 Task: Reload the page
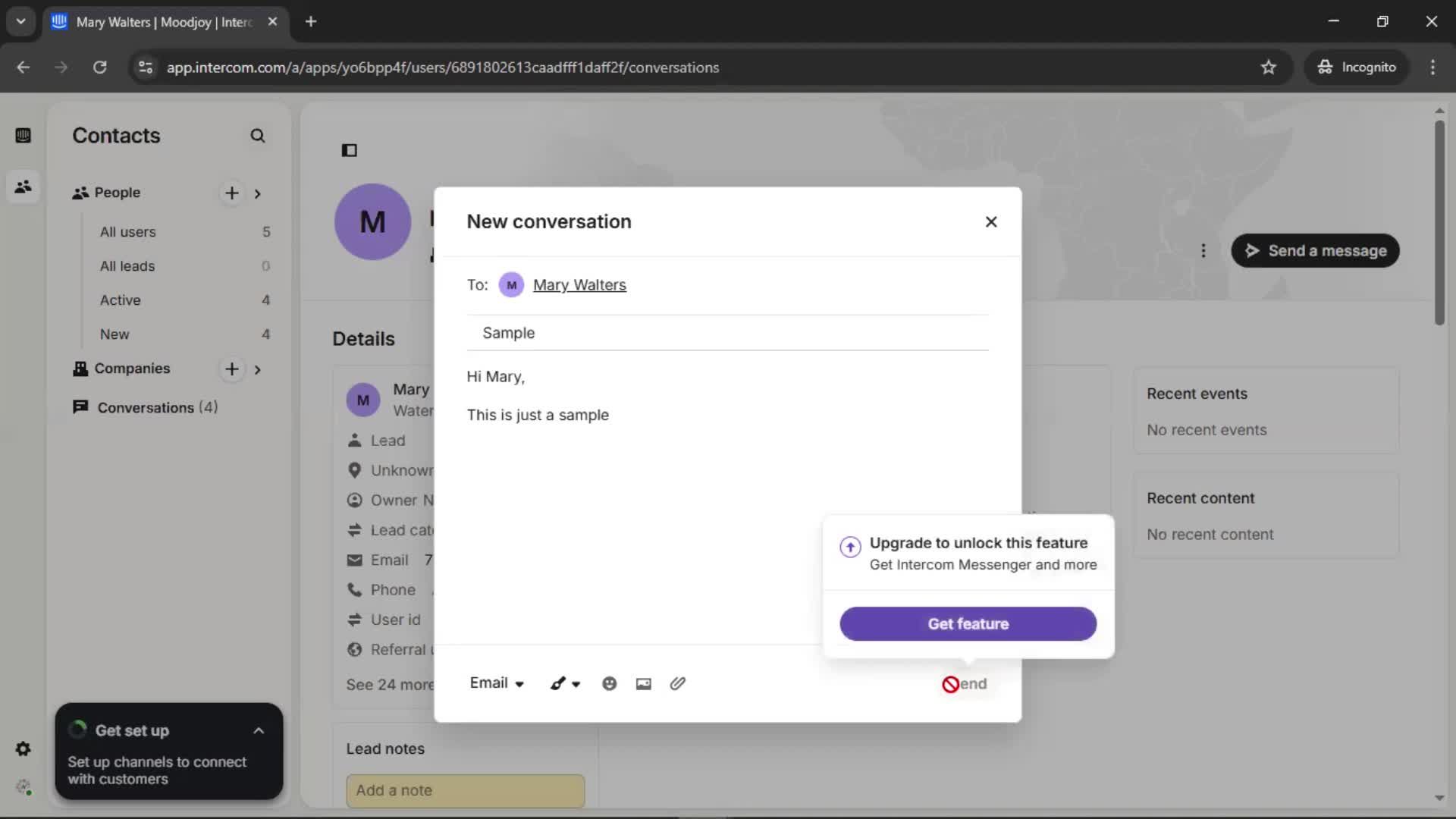point(99,67)
